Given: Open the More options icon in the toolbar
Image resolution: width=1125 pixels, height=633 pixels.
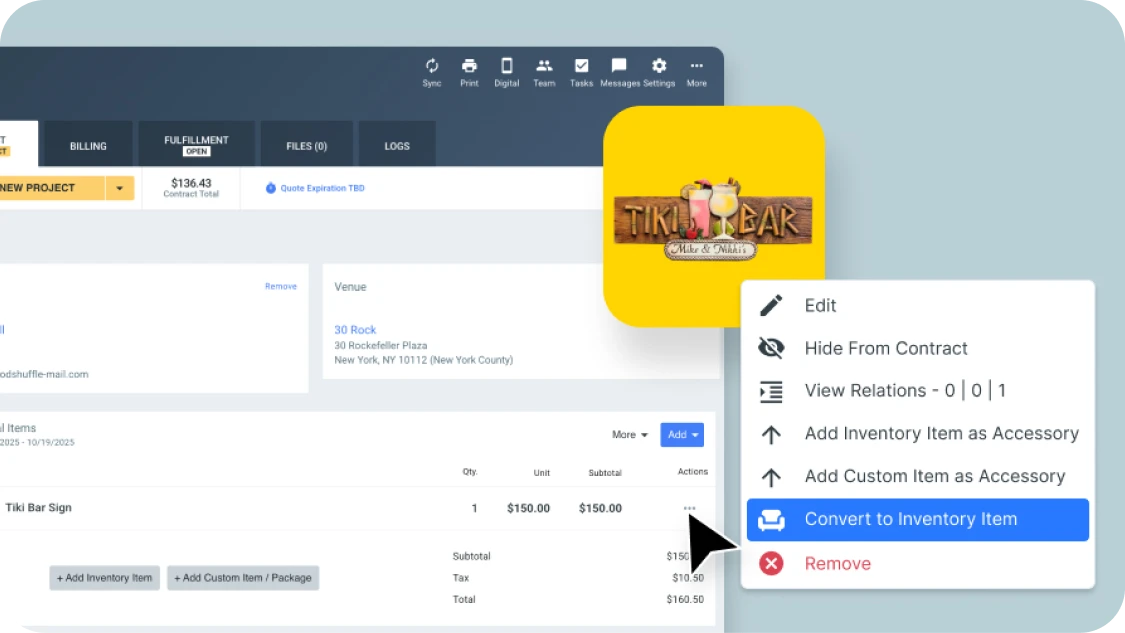Looking at the screenshot, I should pos(696,66).
